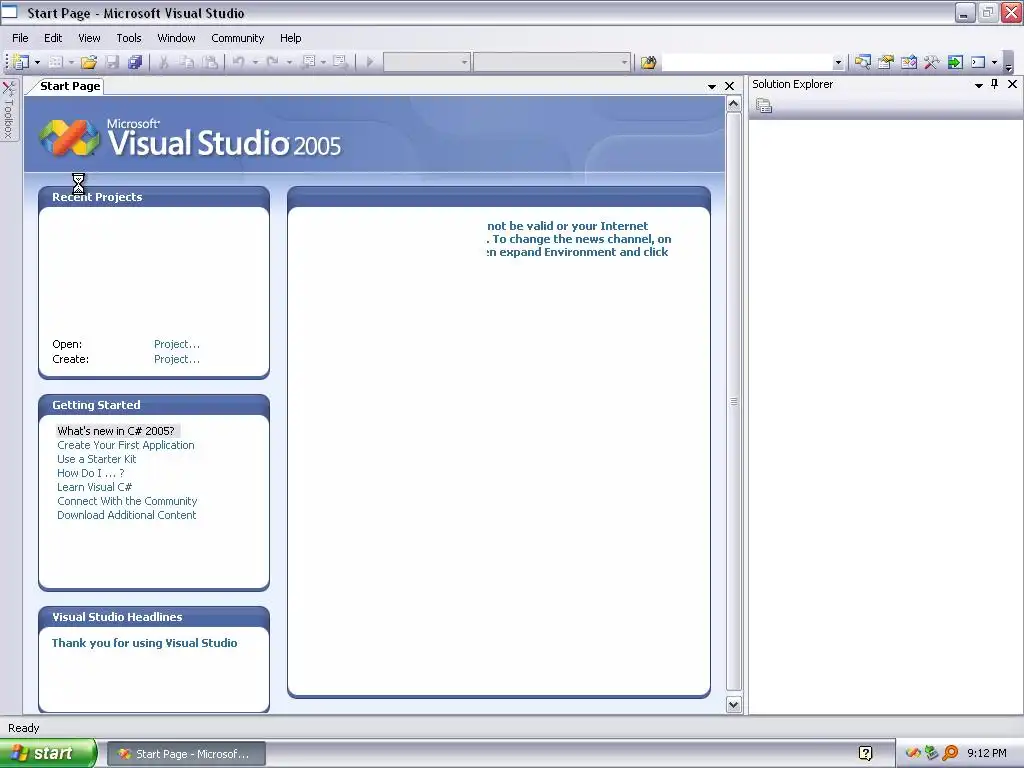Click the Navigate Forward icon

point(340,62)
